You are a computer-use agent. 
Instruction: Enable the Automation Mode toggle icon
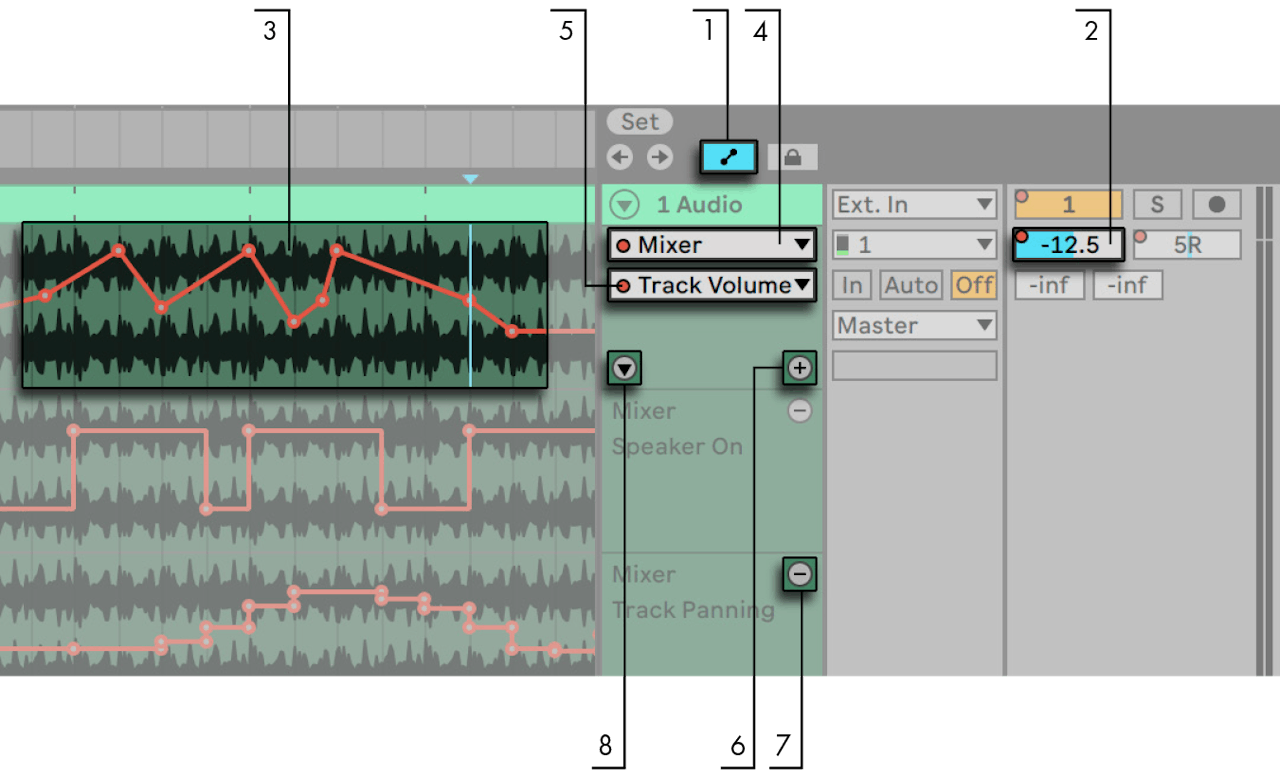click(728, 156)
